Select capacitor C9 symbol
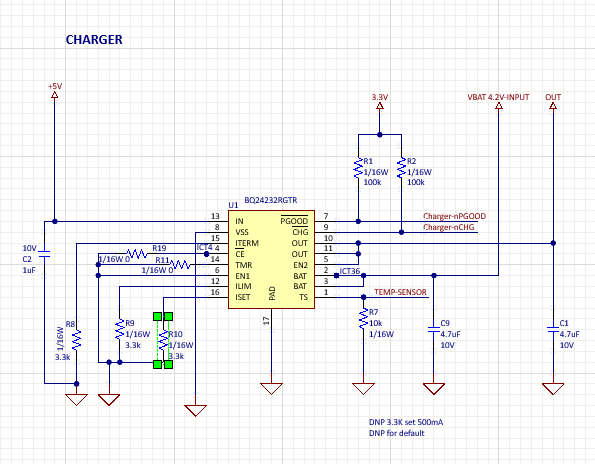The width and height of the screenshot is (595, 464). point(434,329)
